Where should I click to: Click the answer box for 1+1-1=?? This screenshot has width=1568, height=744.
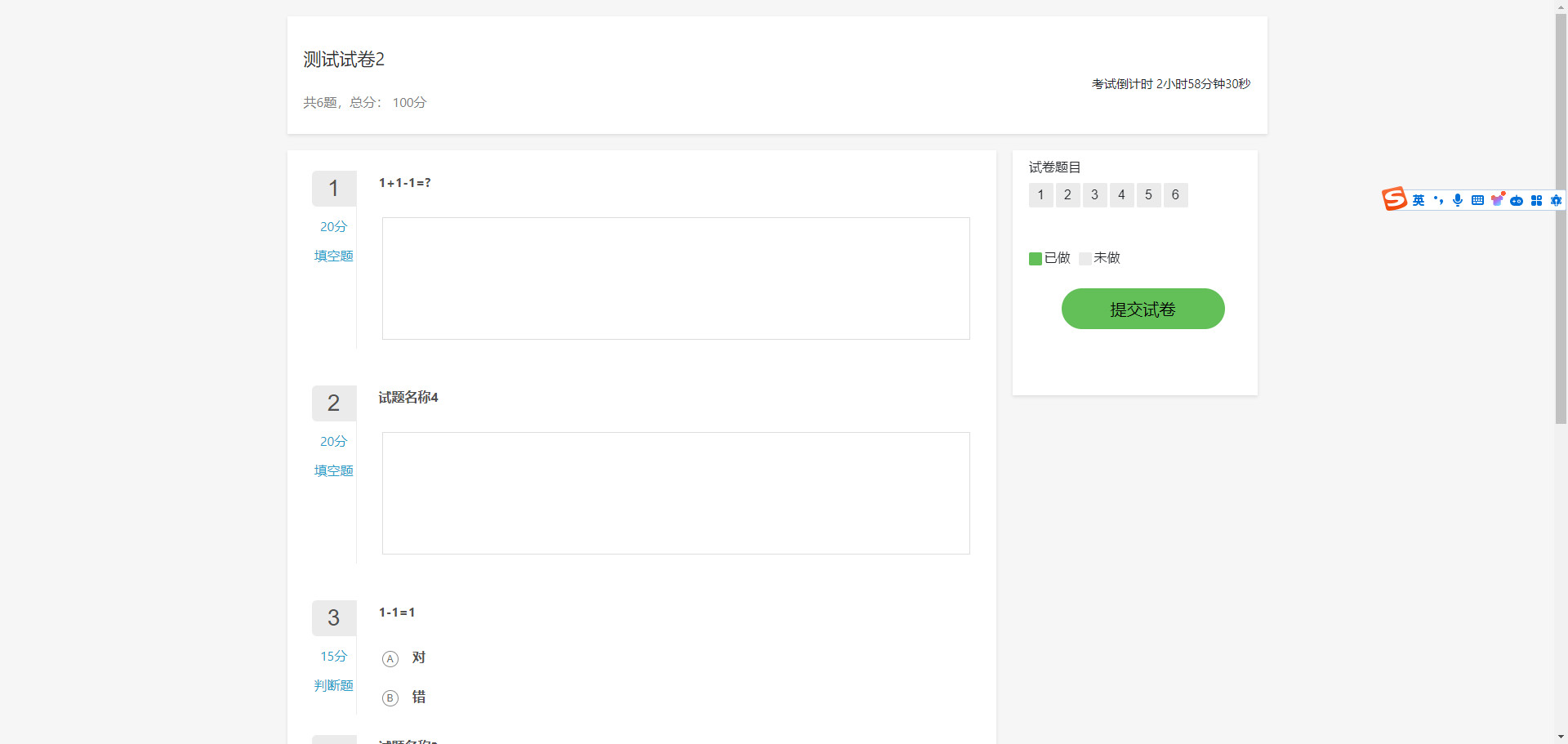(675, 278)
